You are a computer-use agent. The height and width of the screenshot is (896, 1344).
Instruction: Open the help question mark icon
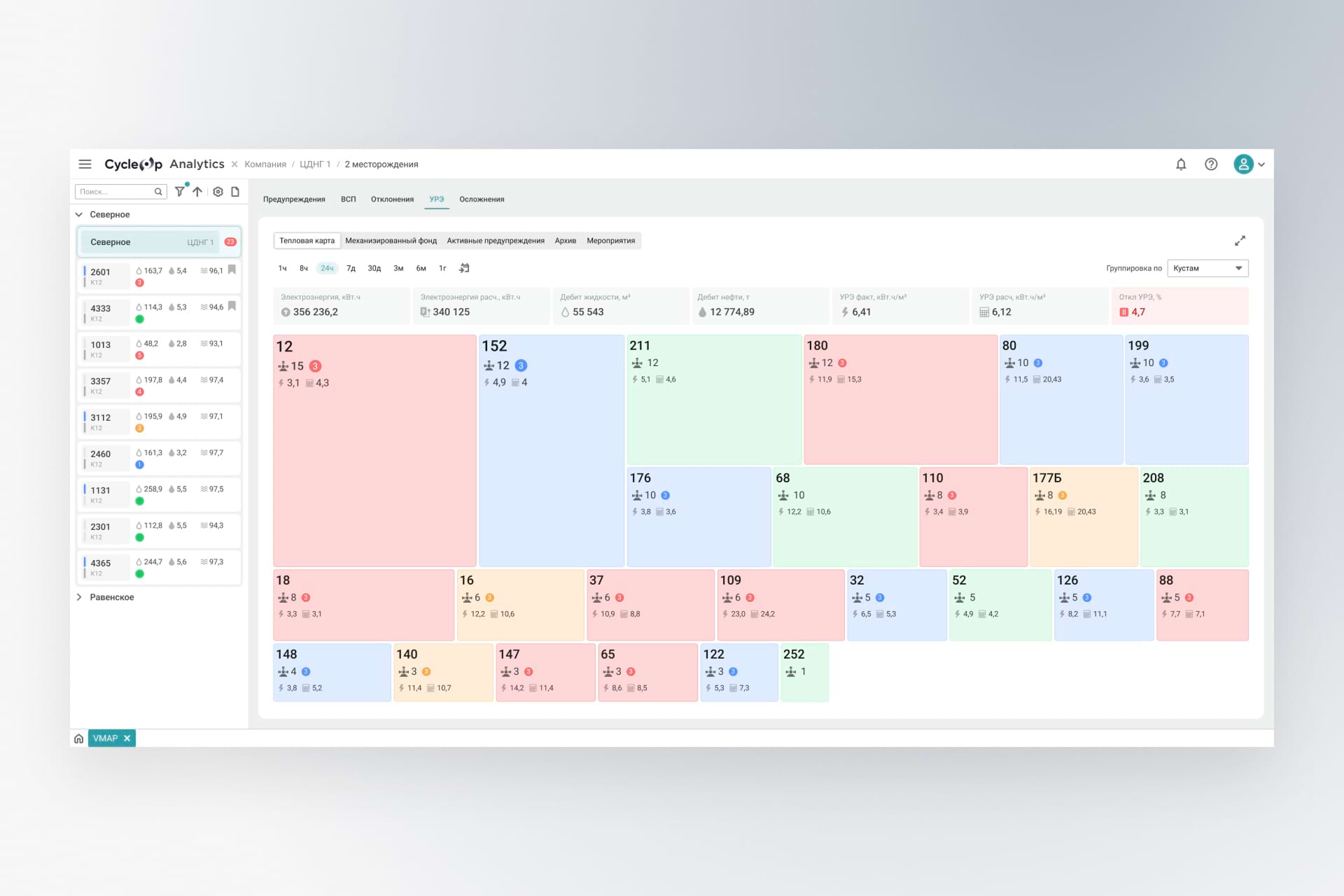(x=1211, y=164)
